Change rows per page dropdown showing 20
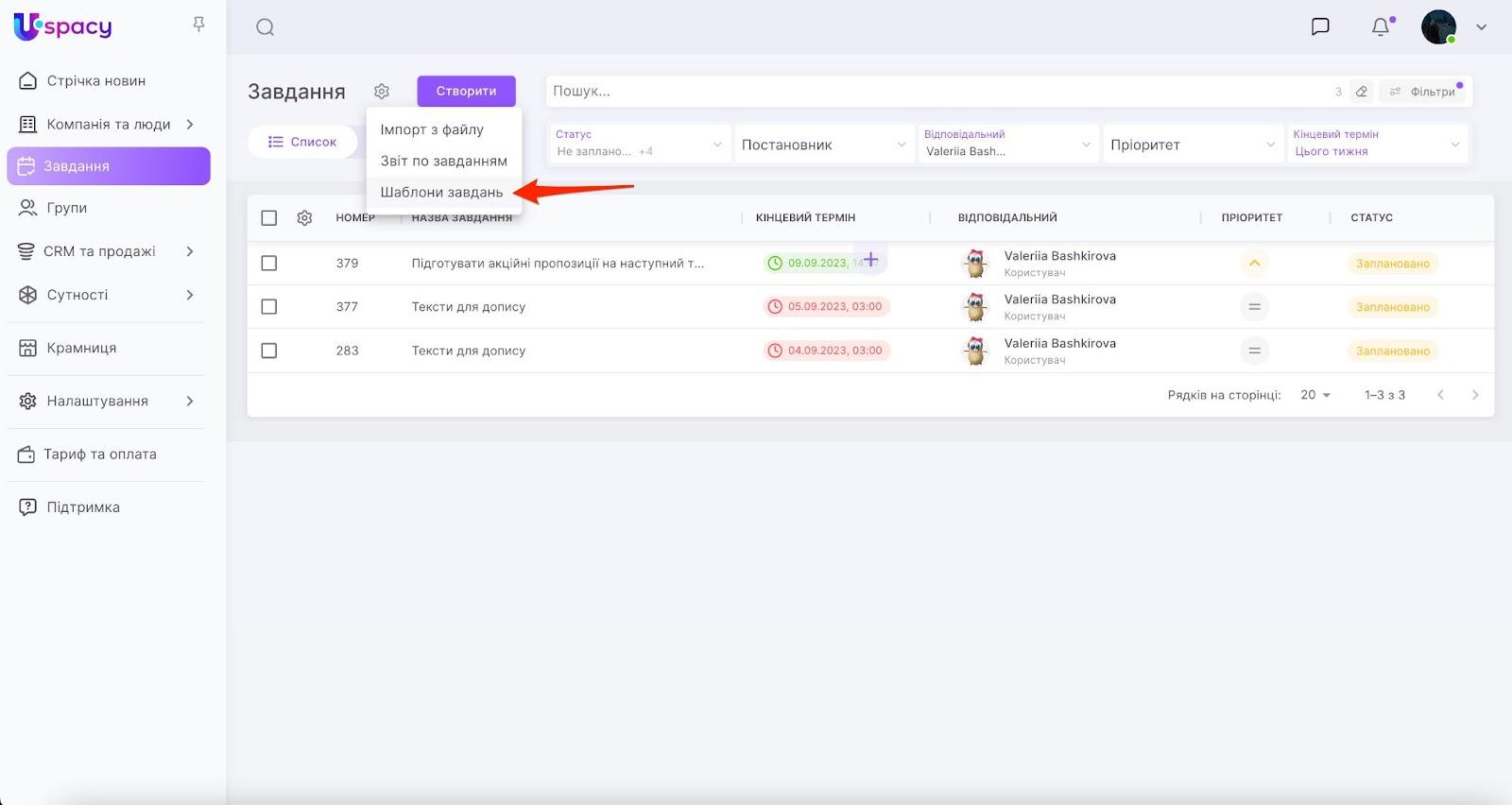Screen dimensions: 1512x805 tap(1314, 395)
